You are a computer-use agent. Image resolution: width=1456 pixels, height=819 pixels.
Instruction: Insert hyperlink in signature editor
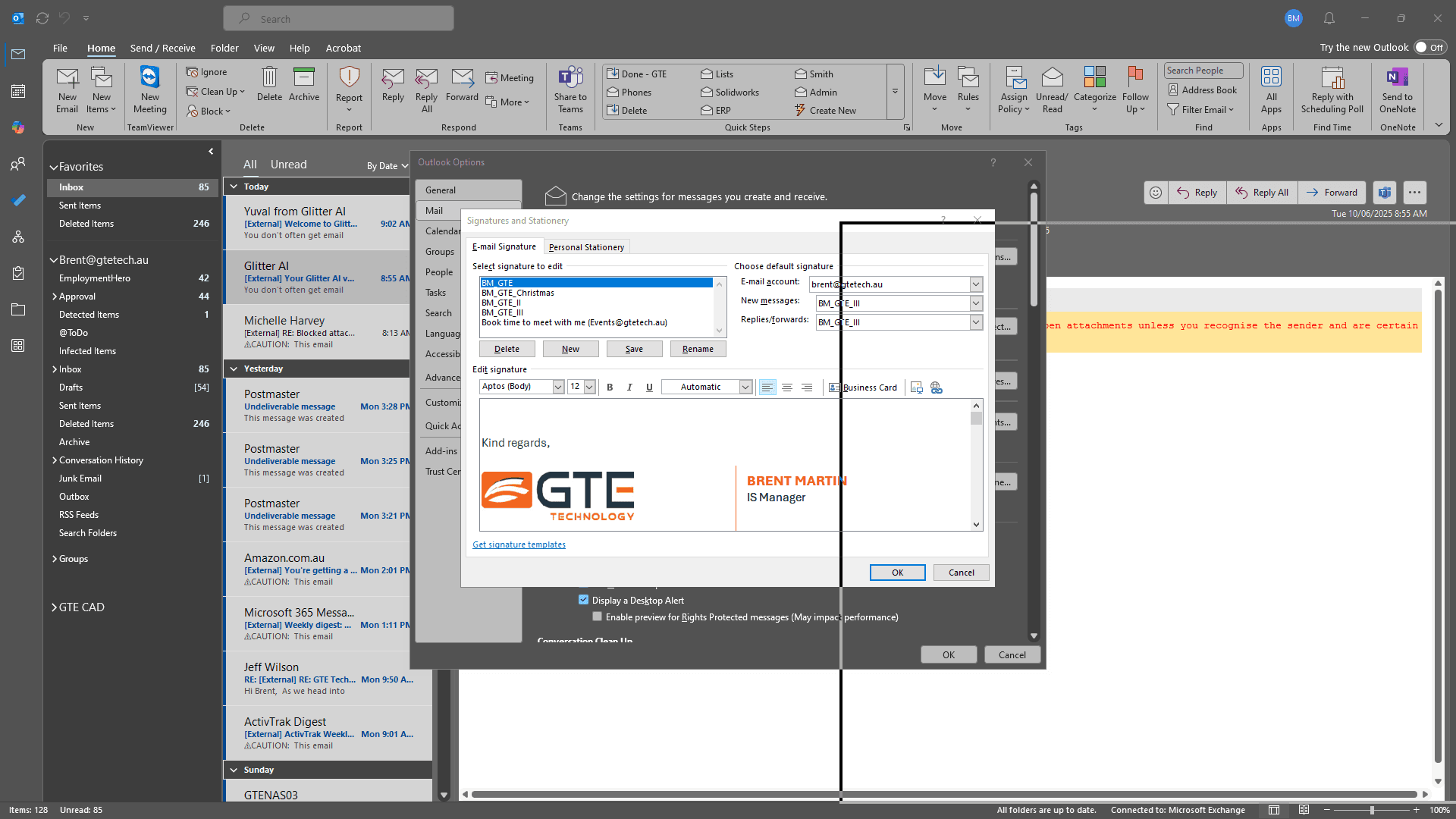[937, 388]
